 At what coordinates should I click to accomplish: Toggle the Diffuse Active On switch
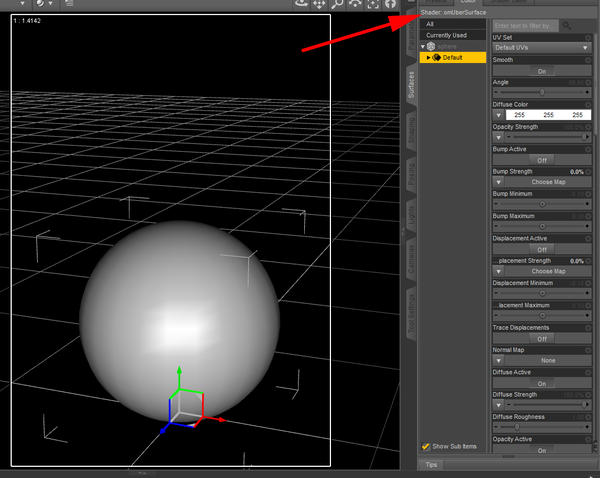click(542, 383)
